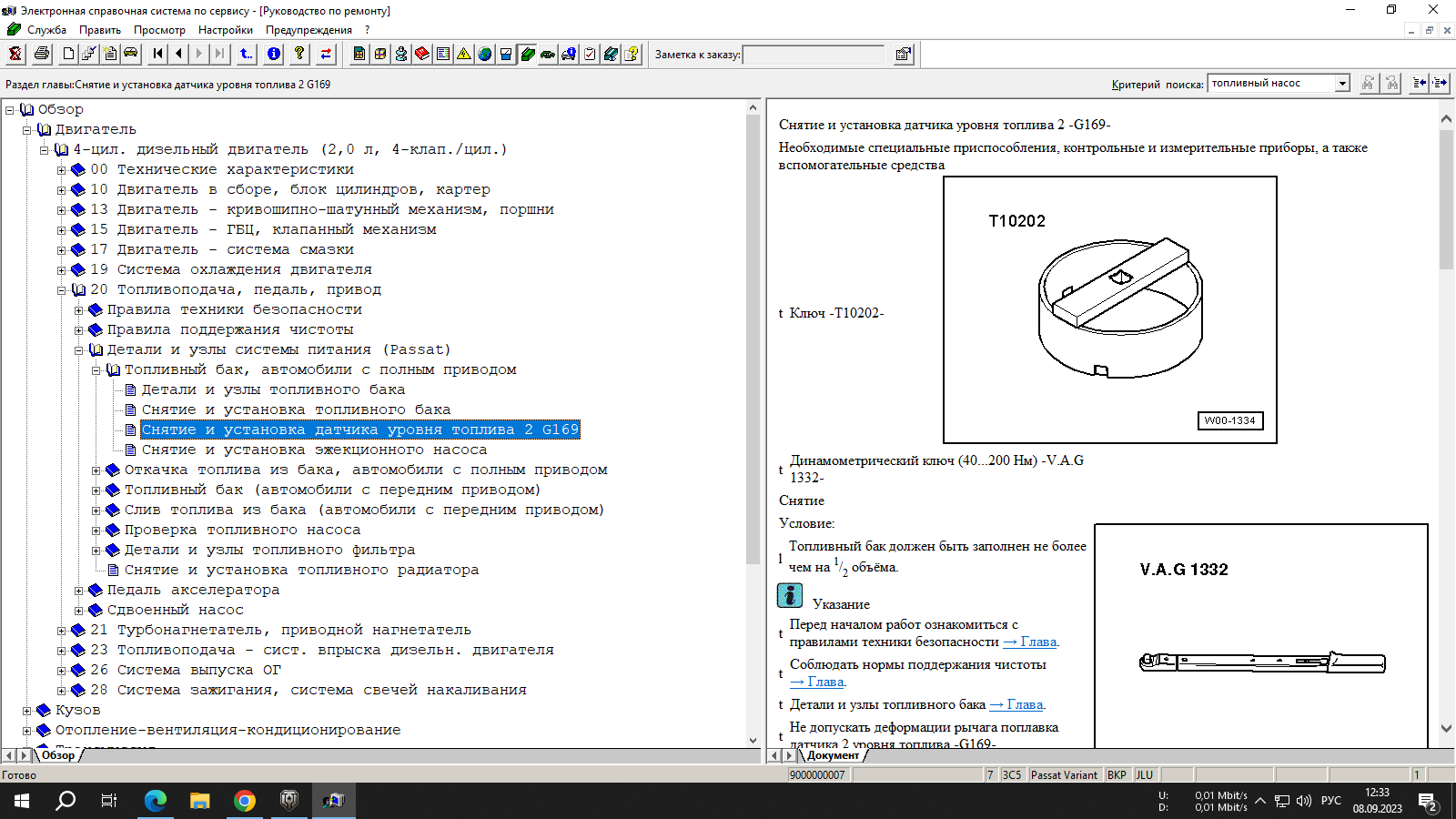Open the 'Настройки' menu
This screenshot has height=819, width=1456.
225,30
